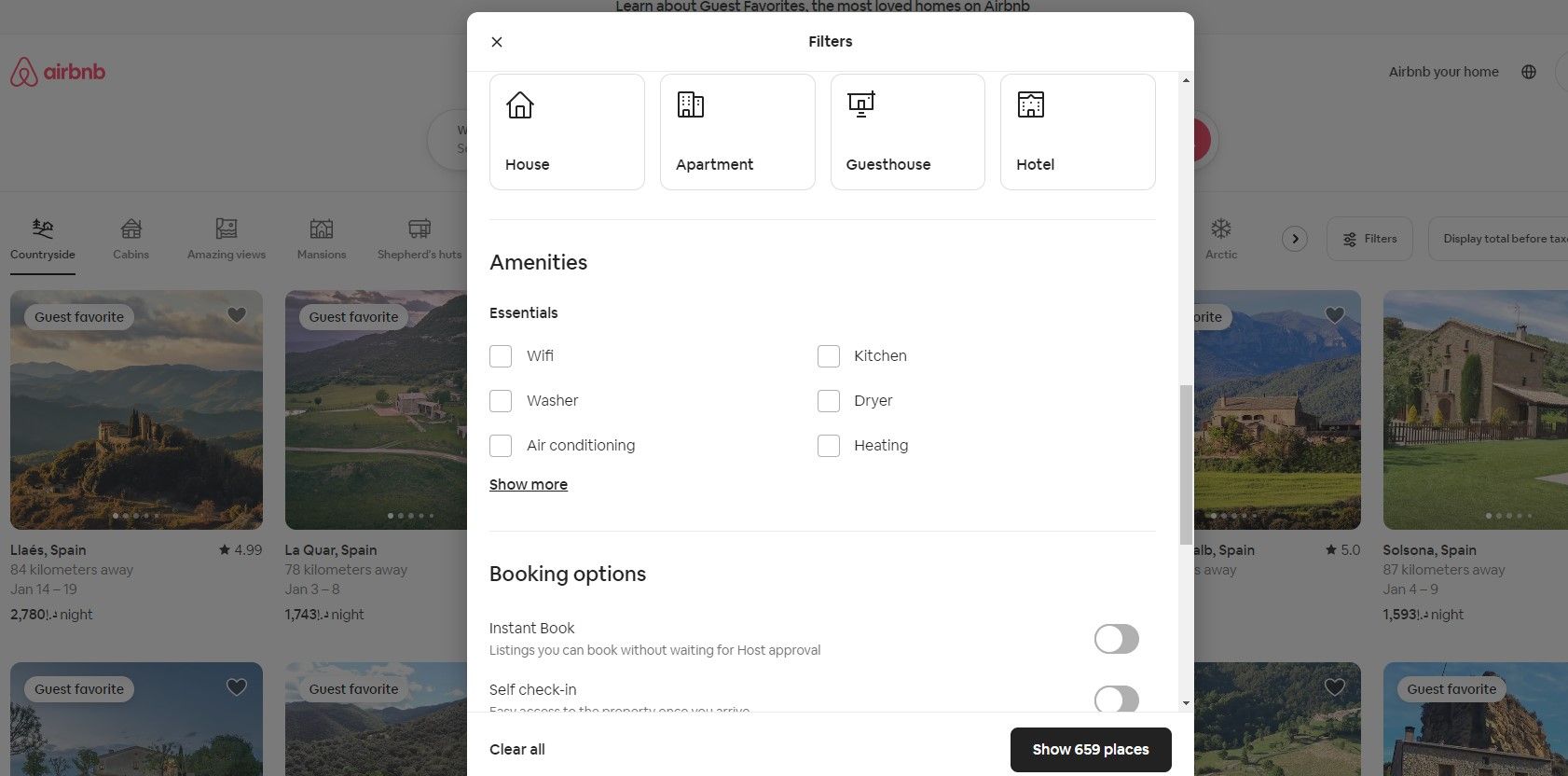Click Show 659 places button
1568x776 pixels.
click(x=1091, y=750)
